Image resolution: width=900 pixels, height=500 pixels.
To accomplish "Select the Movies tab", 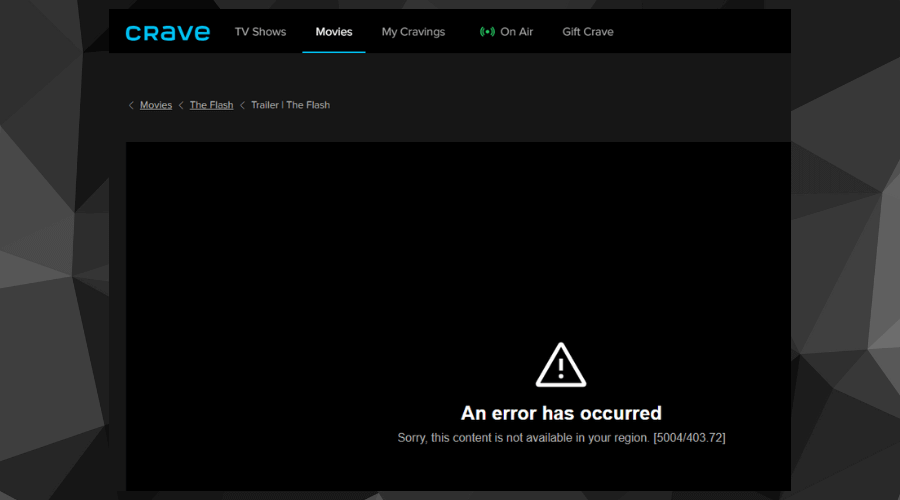I will point(333,32).
